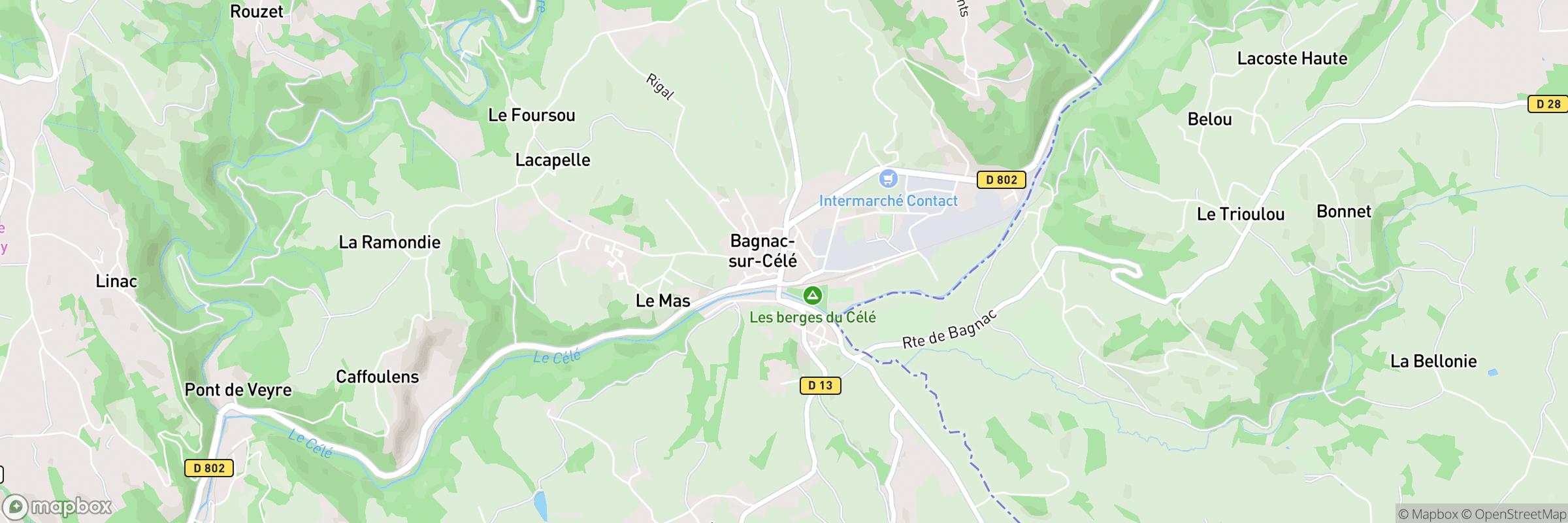Click the D 802 shield near Pont de Veyre
The width and height of the screenshot is (1568, 523).
pyautogui.click(x=209, y=468)
